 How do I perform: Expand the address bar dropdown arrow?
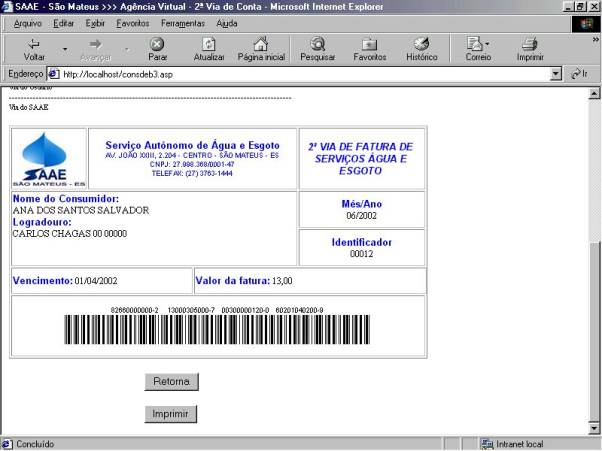pos(555,74)
